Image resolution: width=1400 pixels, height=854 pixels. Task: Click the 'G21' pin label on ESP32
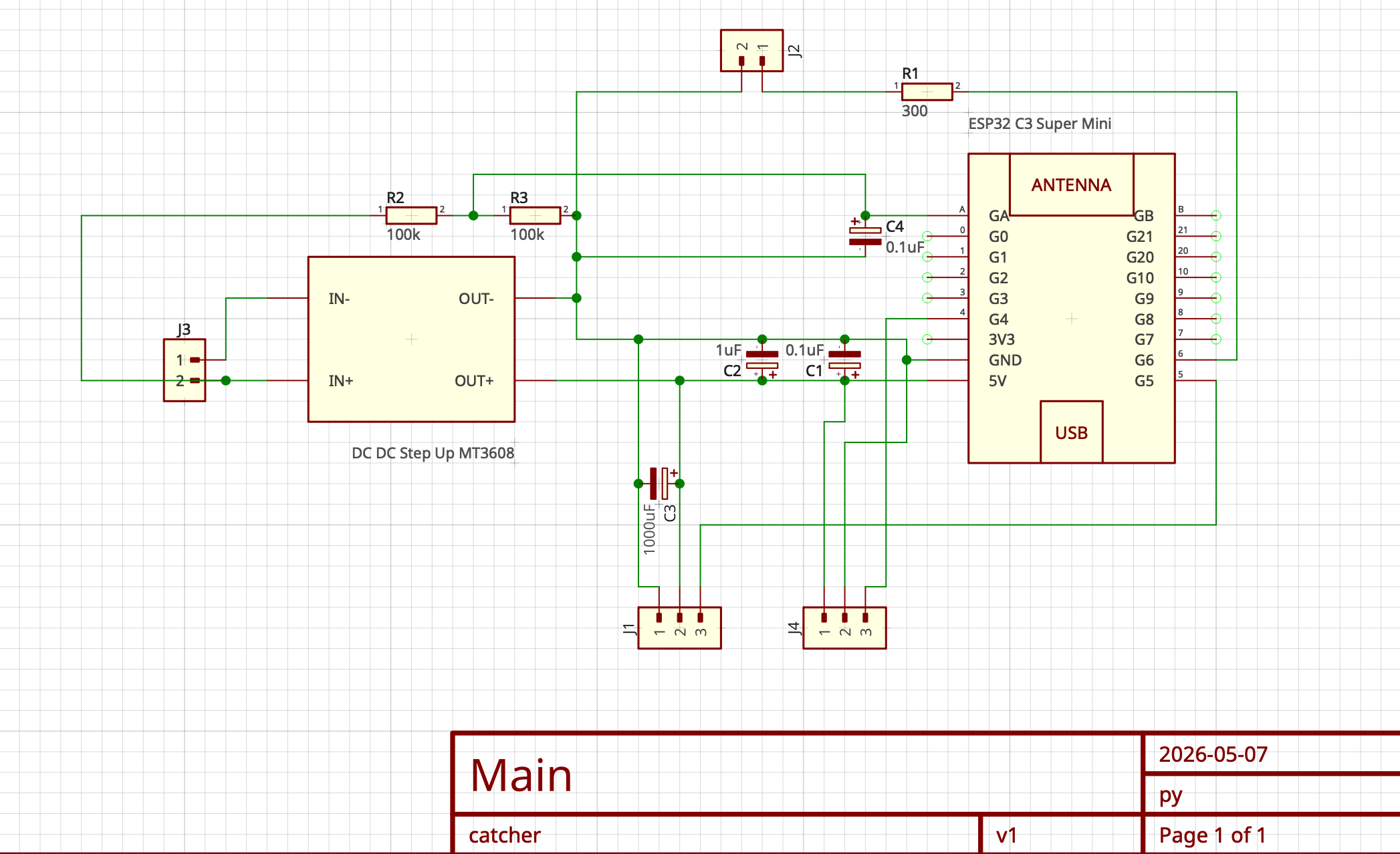(1140, 237)
